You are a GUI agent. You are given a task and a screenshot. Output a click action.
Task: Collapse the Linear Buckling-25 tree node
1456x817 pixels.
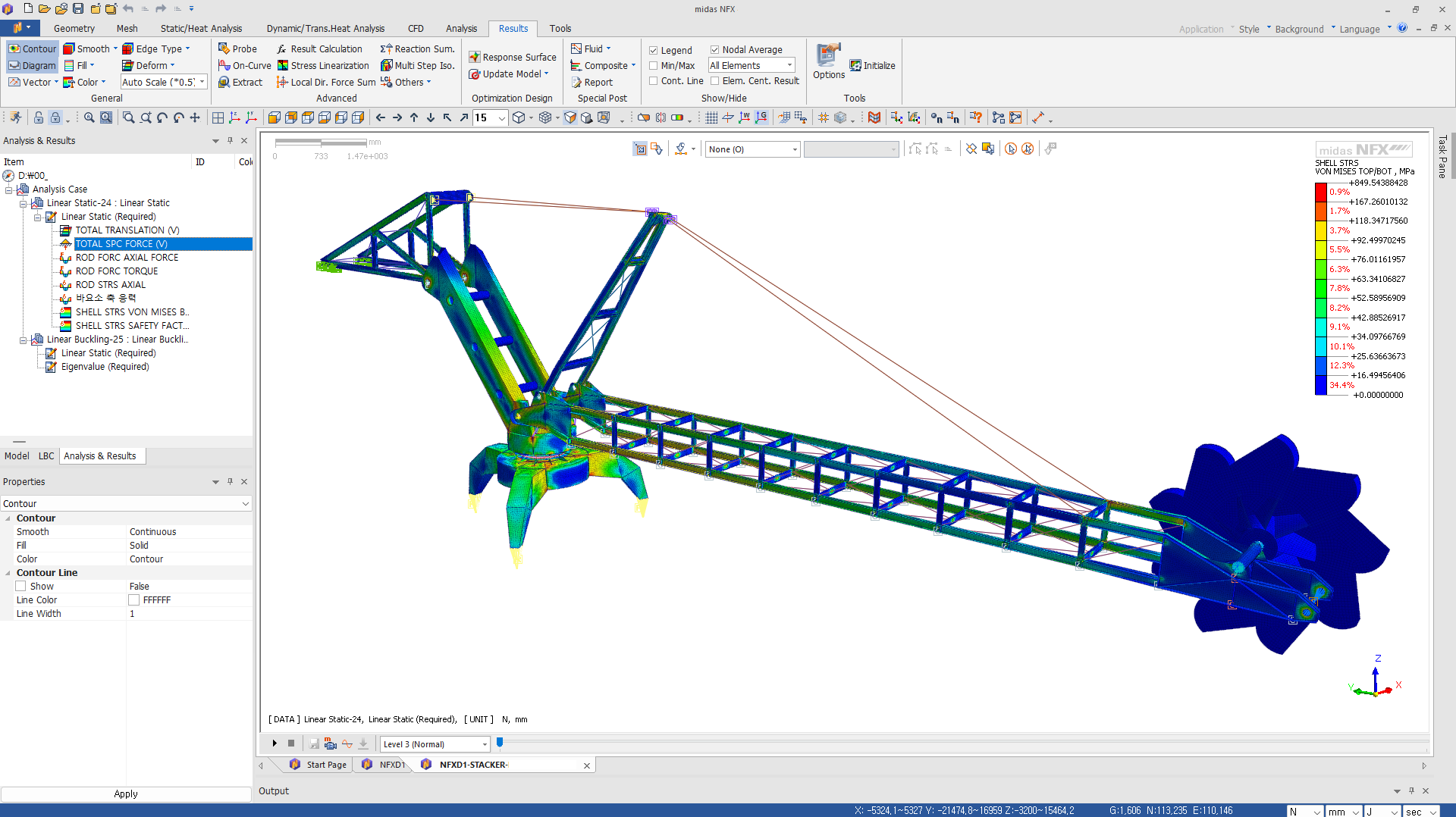point(24,340)
